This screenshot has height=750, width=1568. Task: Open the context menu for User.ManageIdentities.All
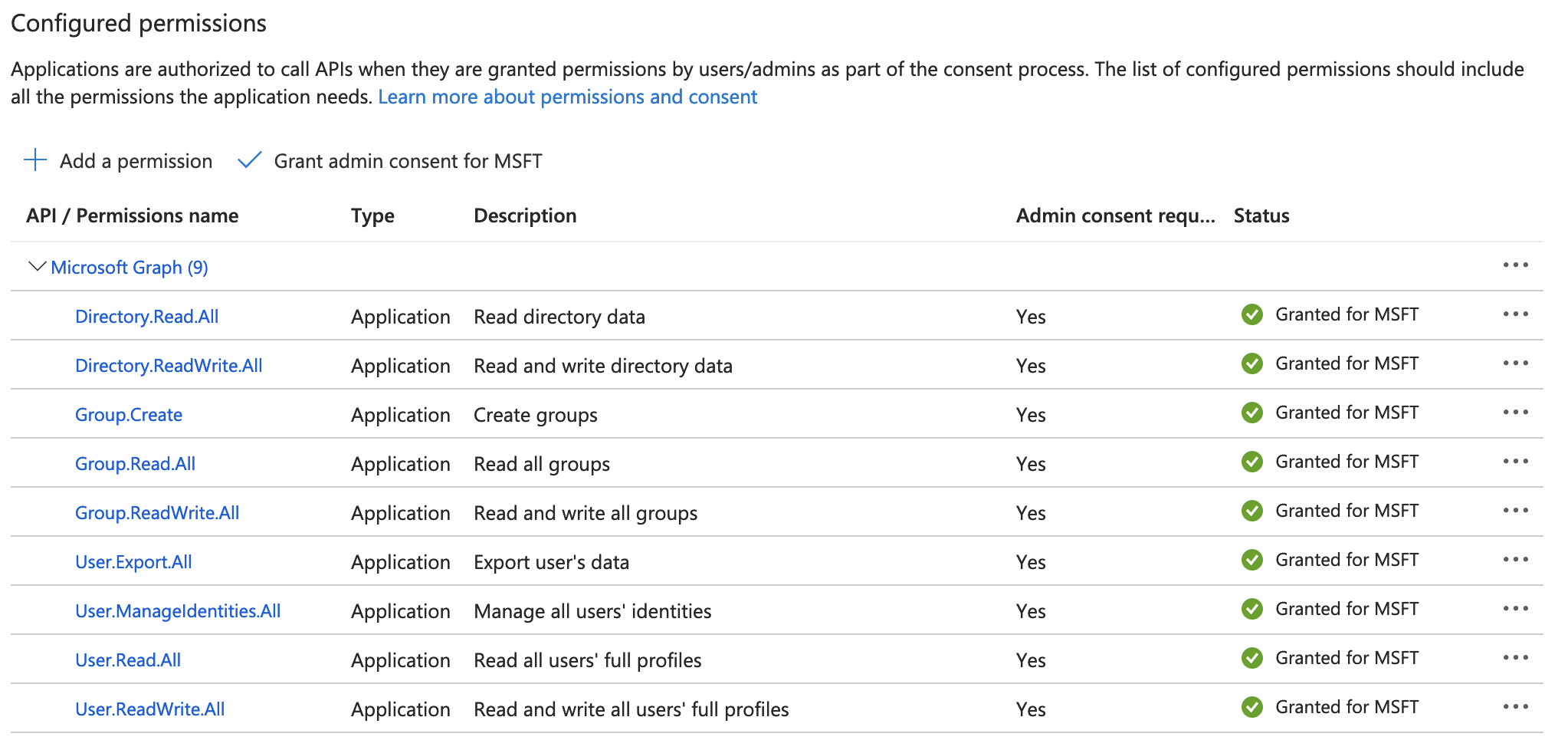(x=1516, y=609)
